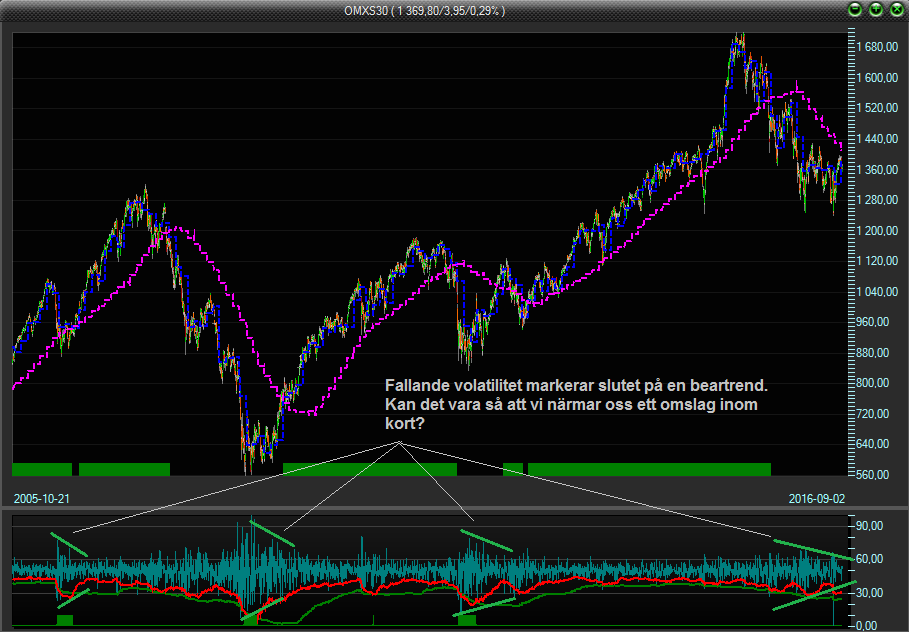
Task: Click the start date 2005-10-21
Action: tap(42, 499)
